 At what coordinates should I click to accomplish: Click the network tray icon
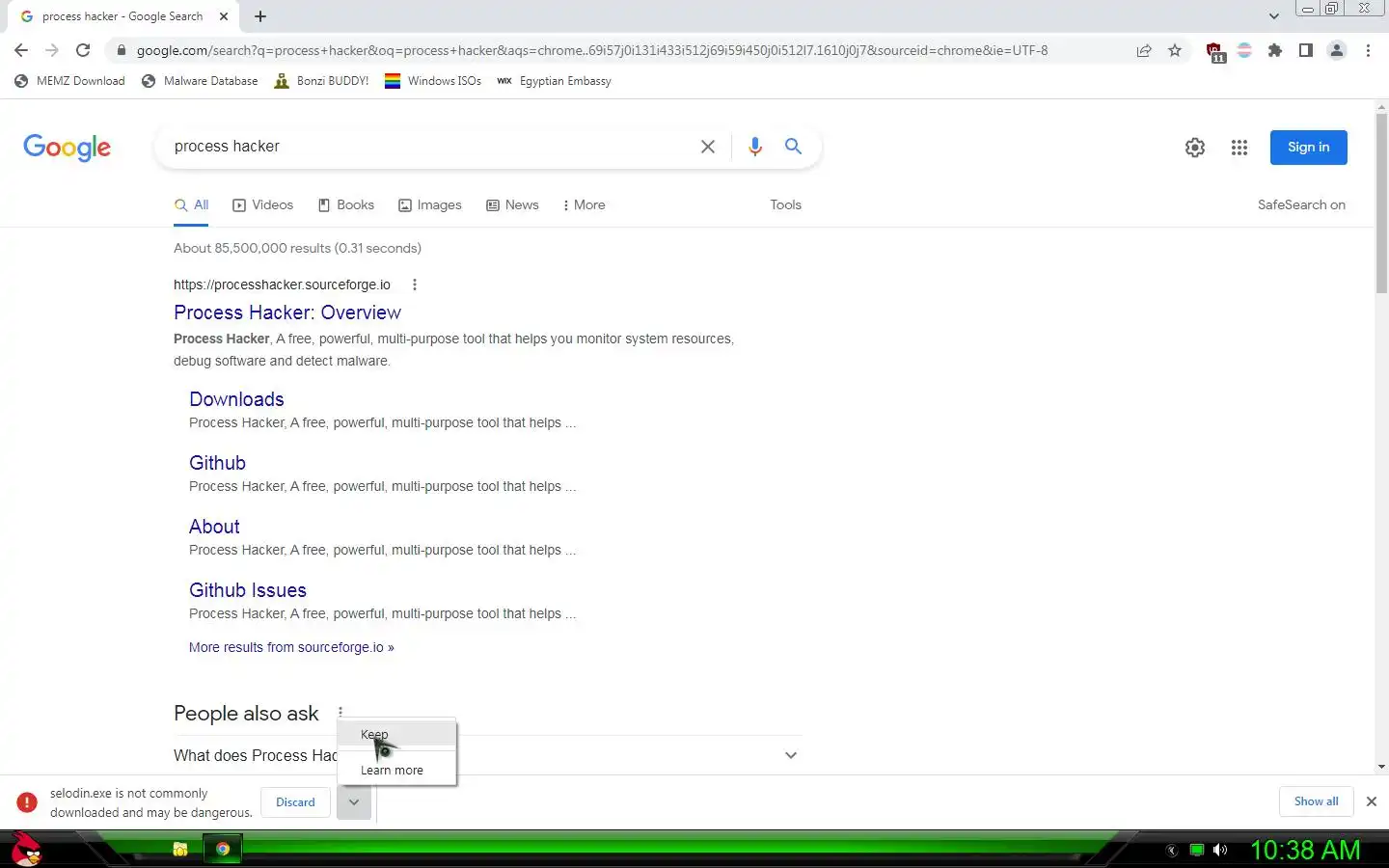(x=1197, y=850)
